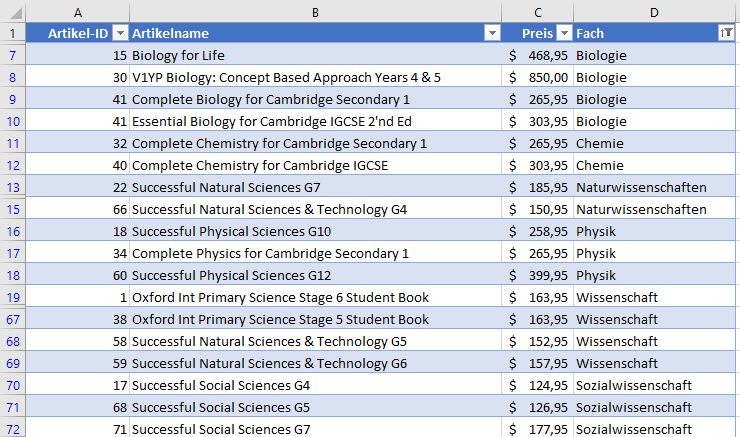This screenshot has height=437, width=740.
Task: Select row header 13
Action: pos(13,187)
